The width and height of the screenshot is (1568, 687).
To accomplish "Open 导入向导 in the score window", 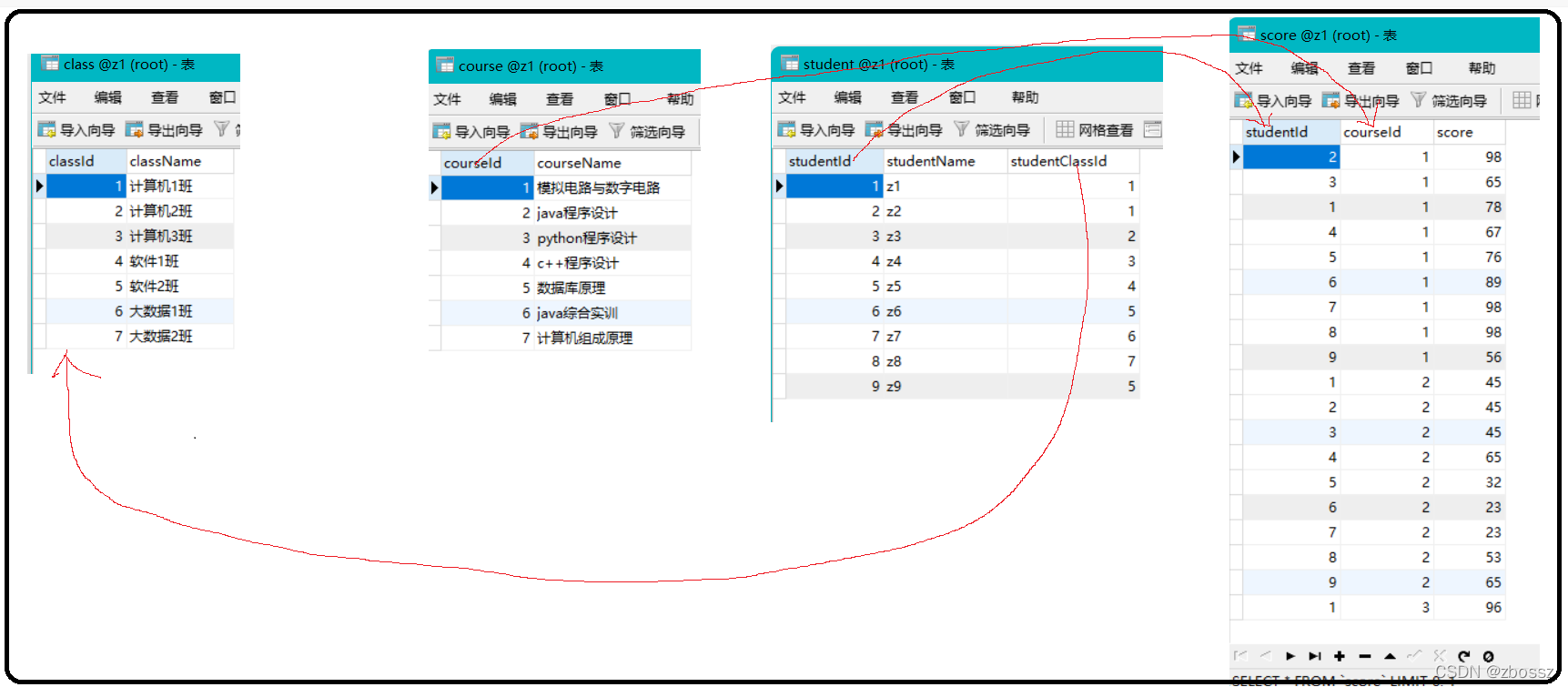I will click(1273, 100).
